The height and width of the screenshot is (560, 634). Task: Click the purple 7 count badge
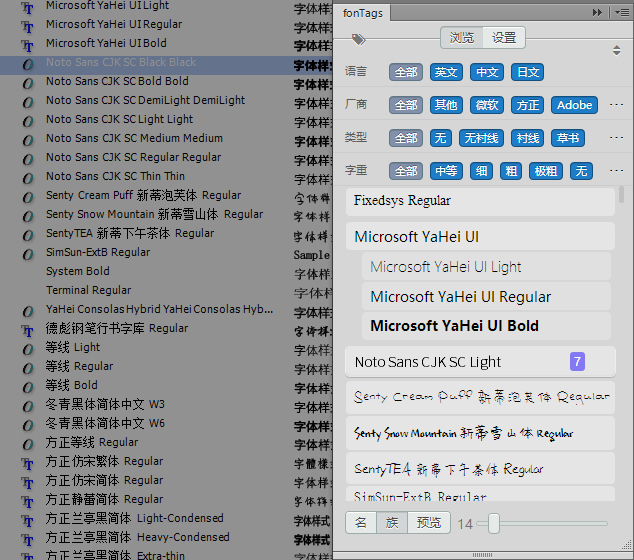pos(577,361)
